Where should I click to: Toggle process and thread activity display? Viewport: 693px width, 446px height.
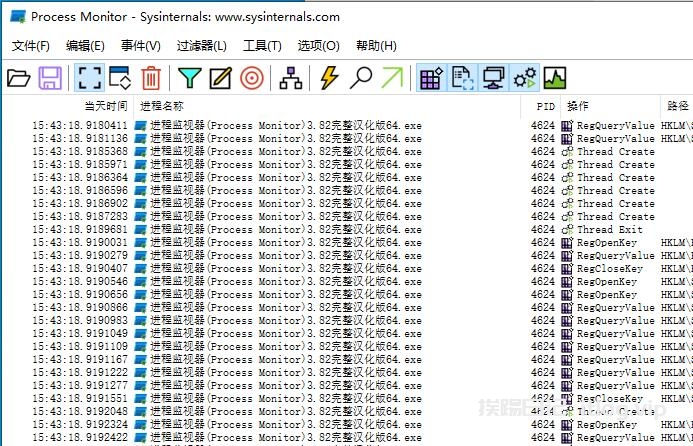524,78
